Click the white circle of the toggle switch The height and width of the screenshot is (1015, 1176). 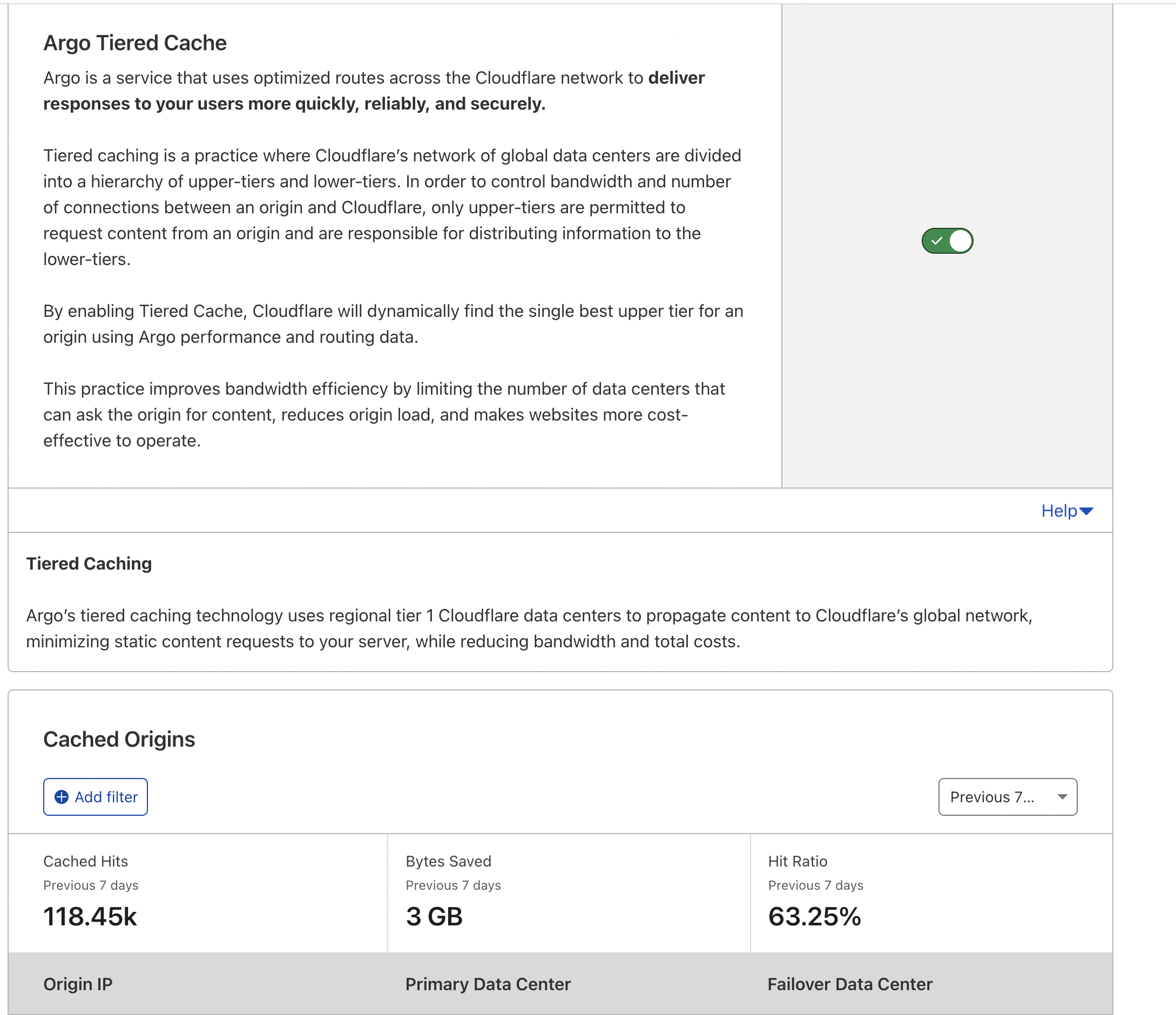click(x=961, y=241)
